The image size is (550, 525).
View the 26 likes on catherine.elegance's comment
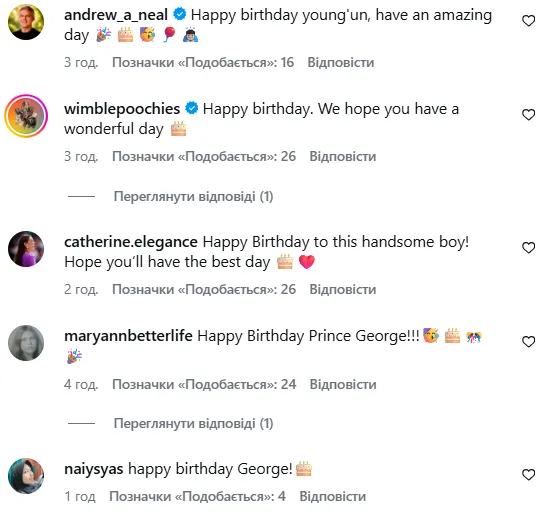pyautogui.click(x=204, y=289)
